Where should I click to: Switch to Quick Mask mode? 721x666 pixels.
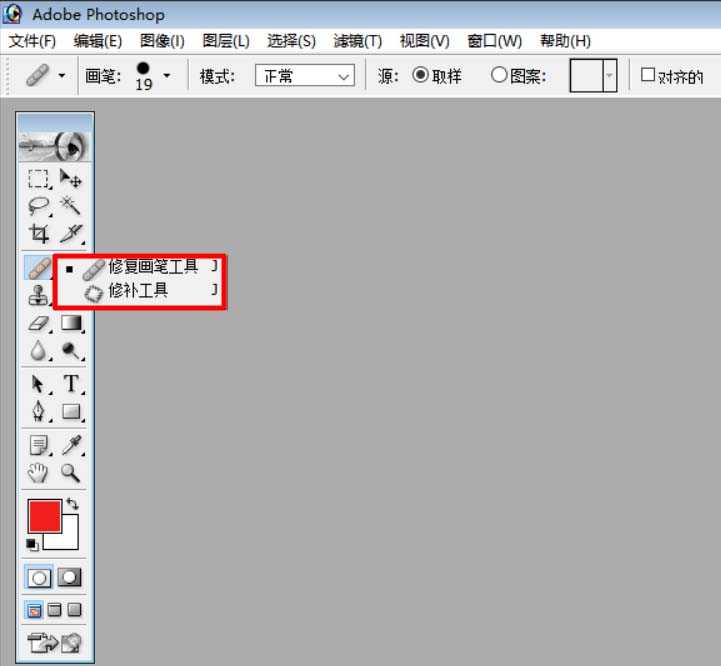(69, 578)
